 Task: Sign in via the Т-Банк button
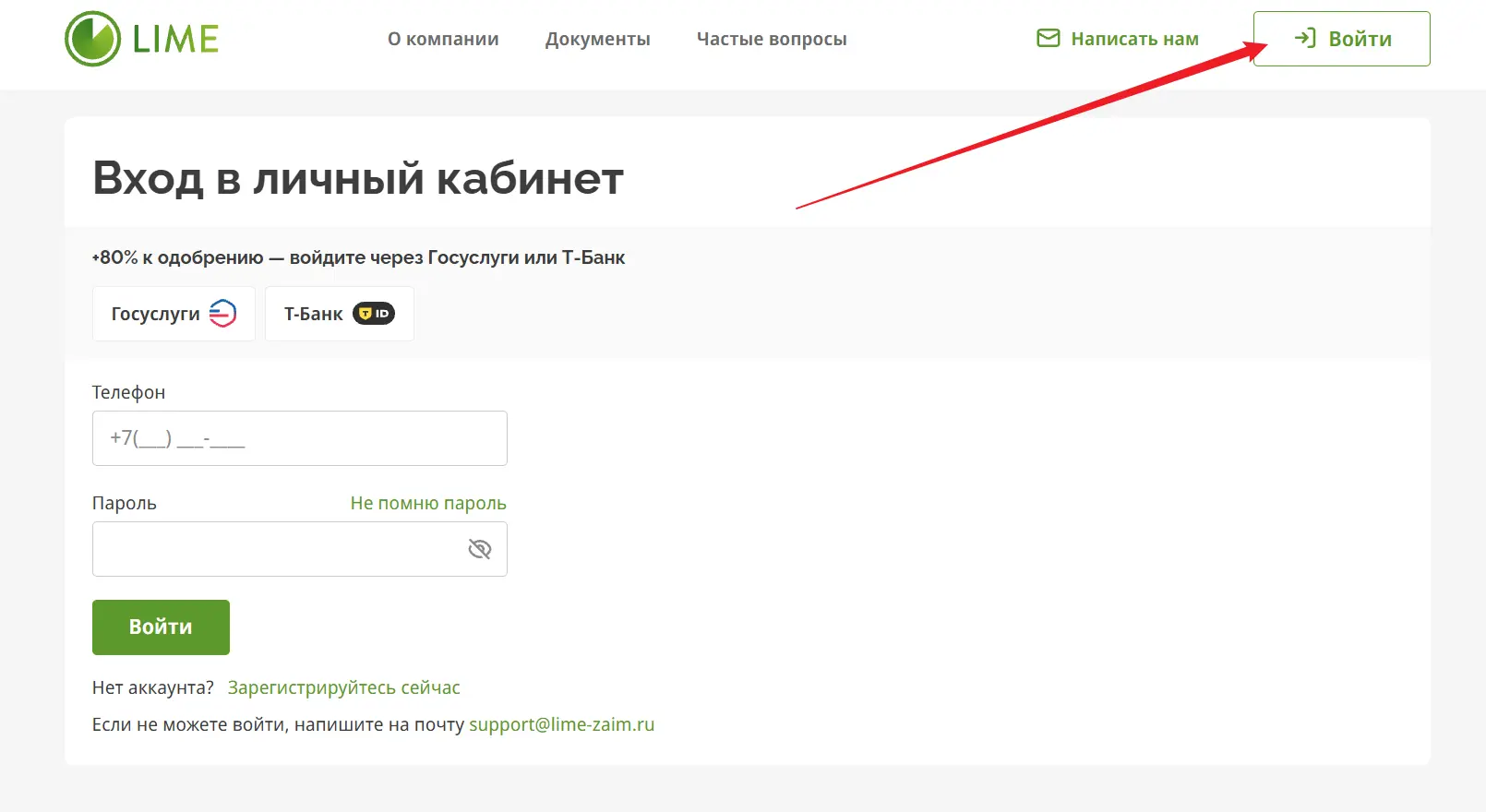tap(340, 314)
